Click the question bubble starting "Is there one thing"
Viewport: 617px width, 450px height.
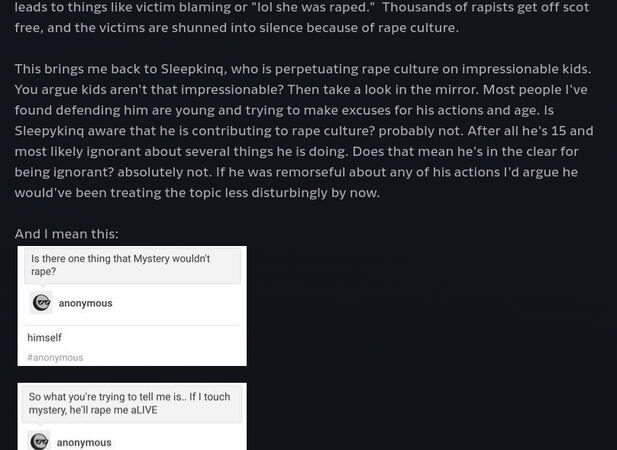132,265
